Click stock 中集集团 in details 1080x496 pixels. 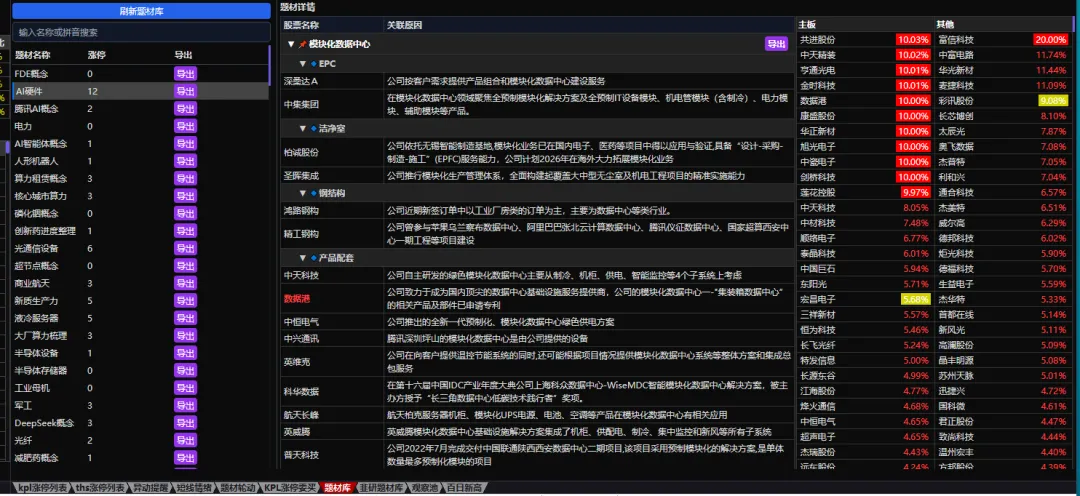(301, 103)
